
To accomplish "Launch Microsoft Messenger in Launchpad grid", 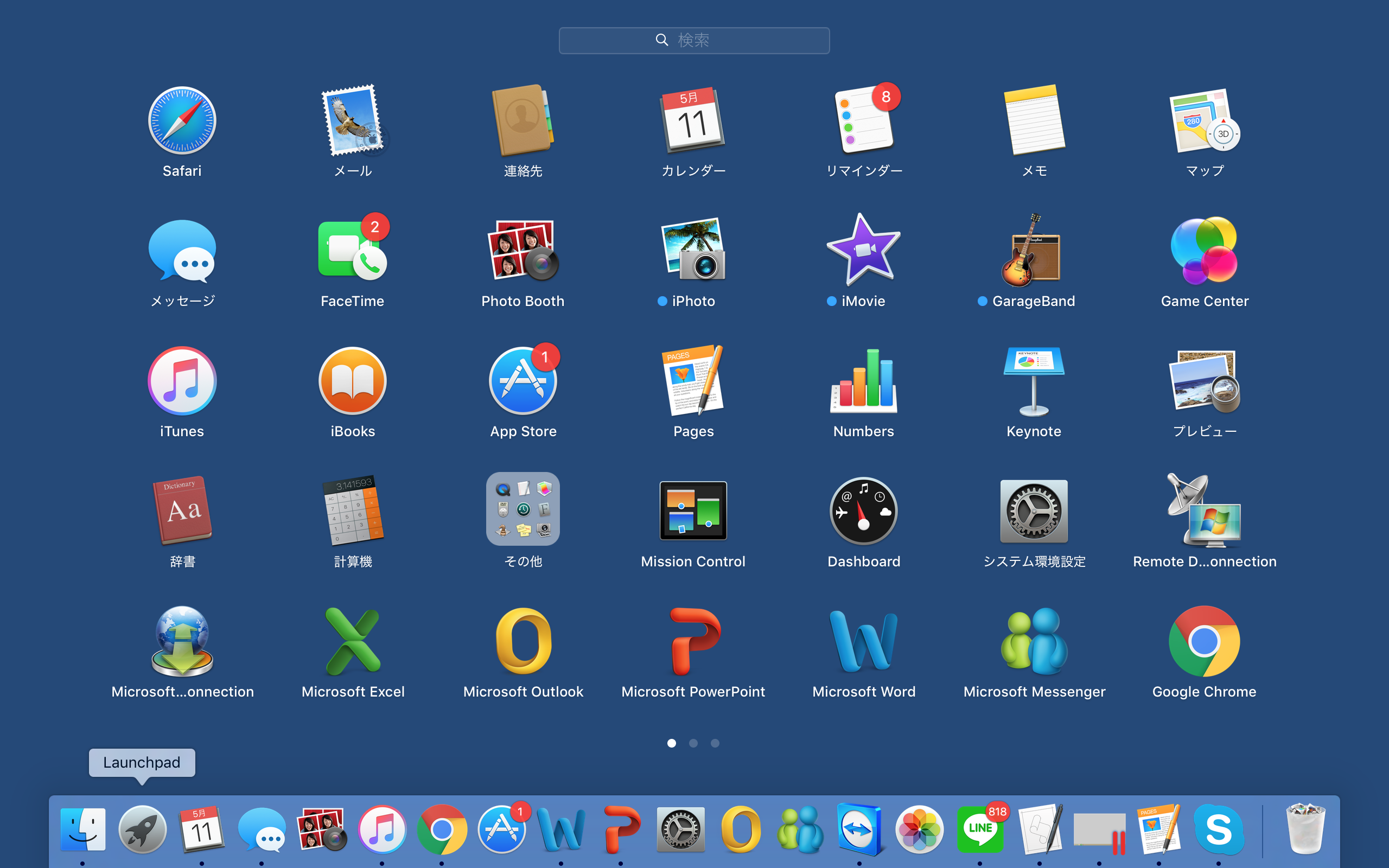I will [1034, 641].
